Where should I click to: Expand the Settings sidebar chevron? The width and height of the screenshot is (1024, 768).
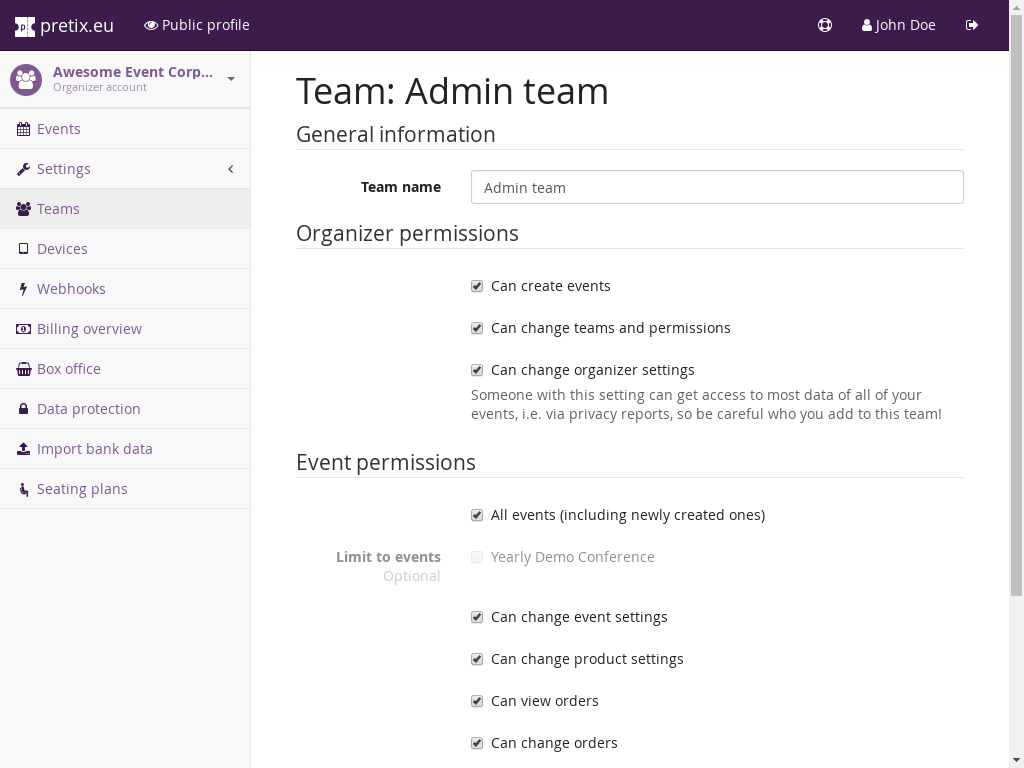click(x=230, y=169)
